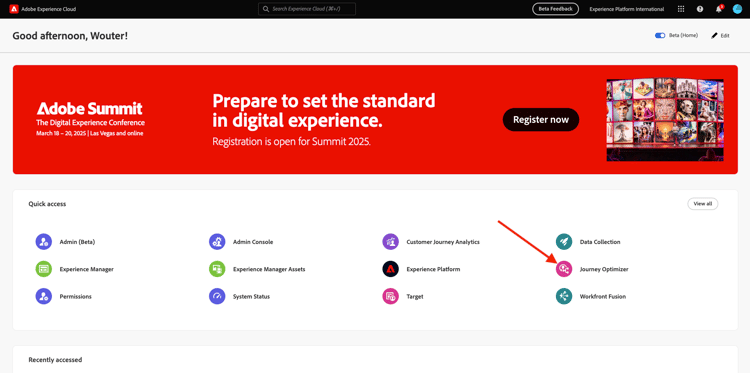Open the apps grid switcher icon

tap(681, 9)
